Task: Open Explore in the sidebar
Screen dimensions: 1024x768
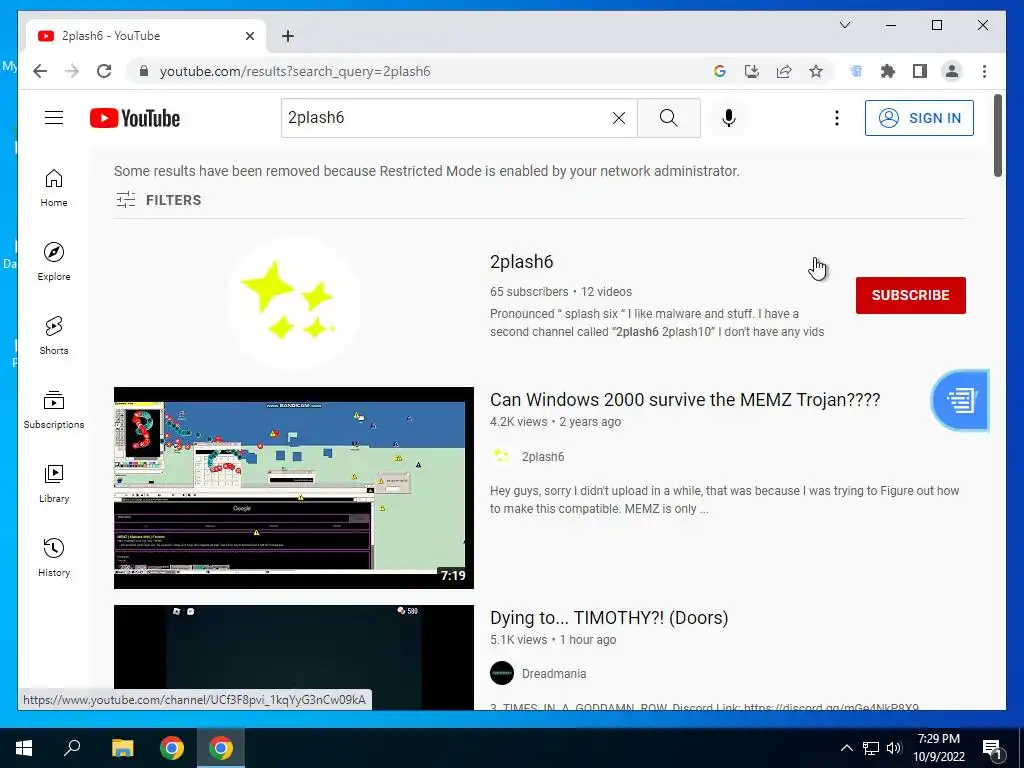Action: tap(54, 262)
